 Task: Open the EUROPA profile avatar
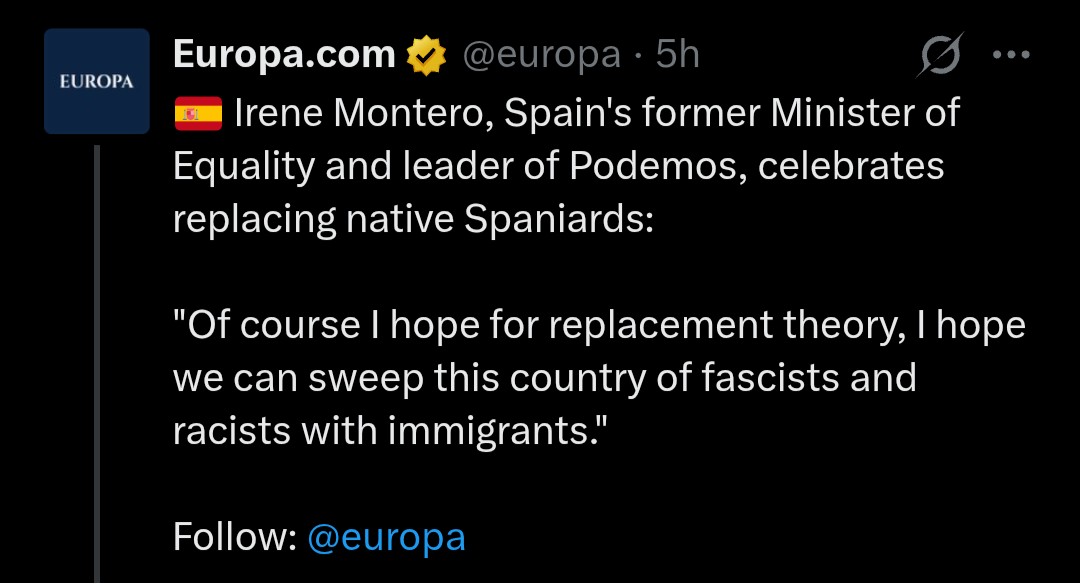click(x=96, y=82)
